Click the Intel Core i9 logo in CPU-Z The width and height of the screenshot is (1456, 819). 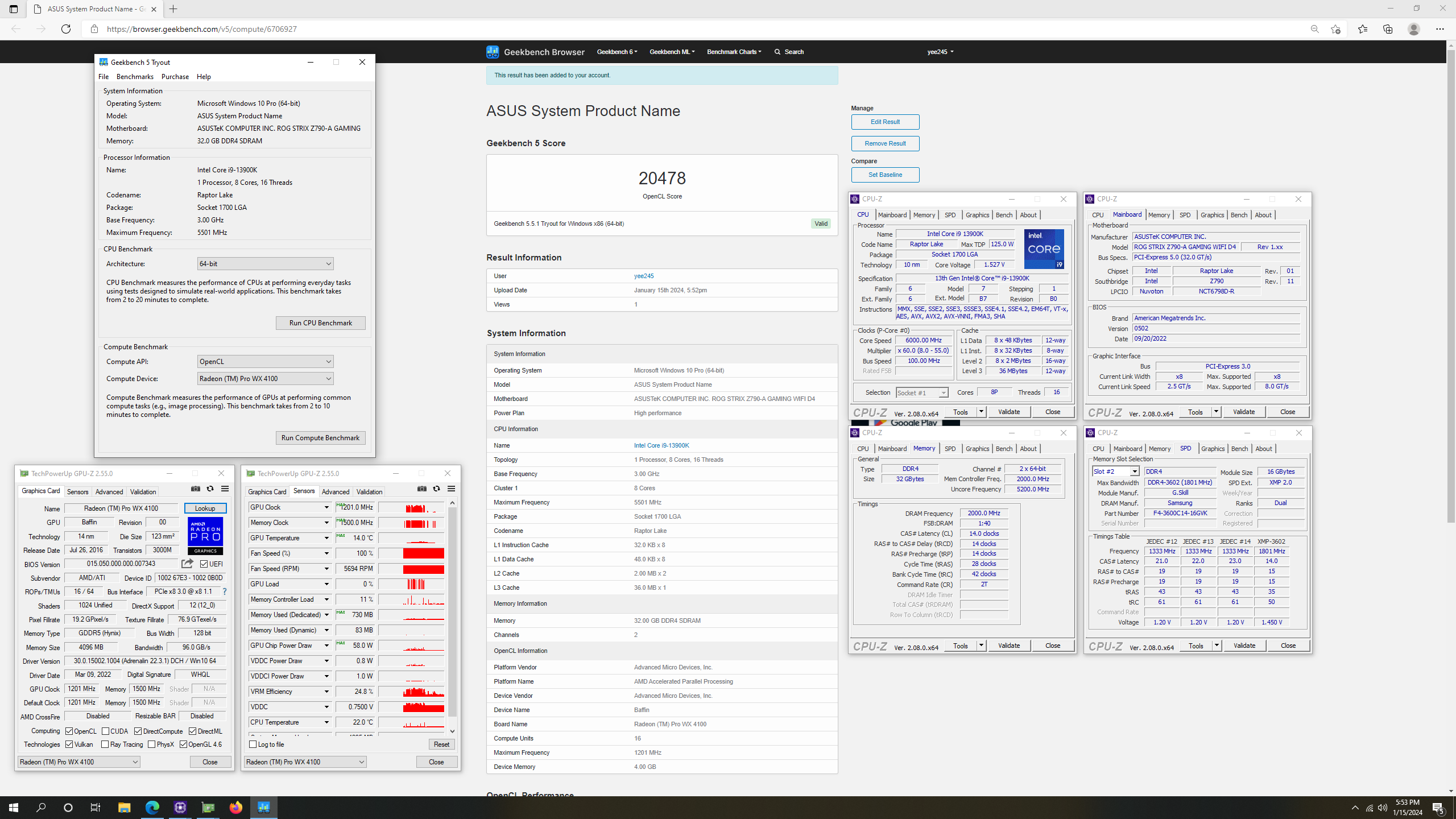tap(1044, 249)
